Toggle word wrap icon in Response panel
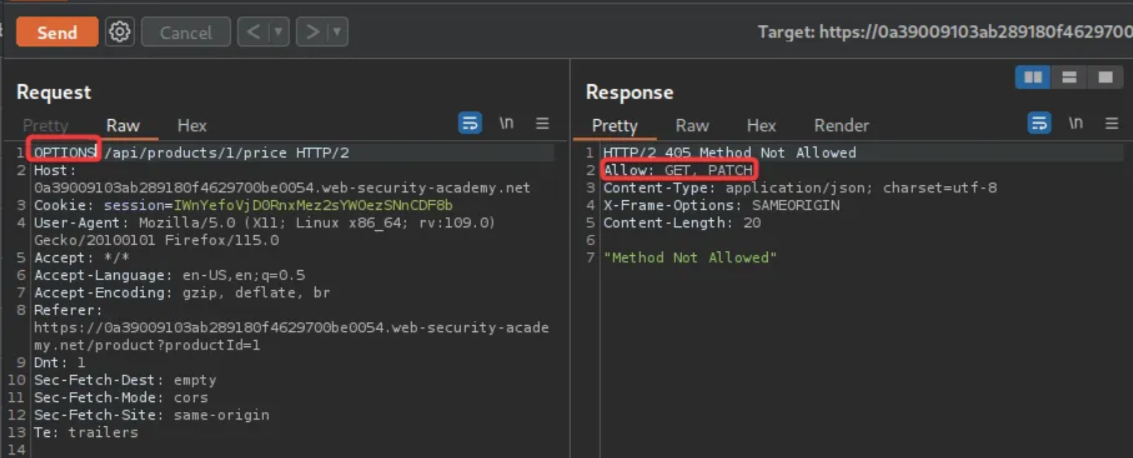This screenshot has width=1133, height=458. tap(1039, 124)
